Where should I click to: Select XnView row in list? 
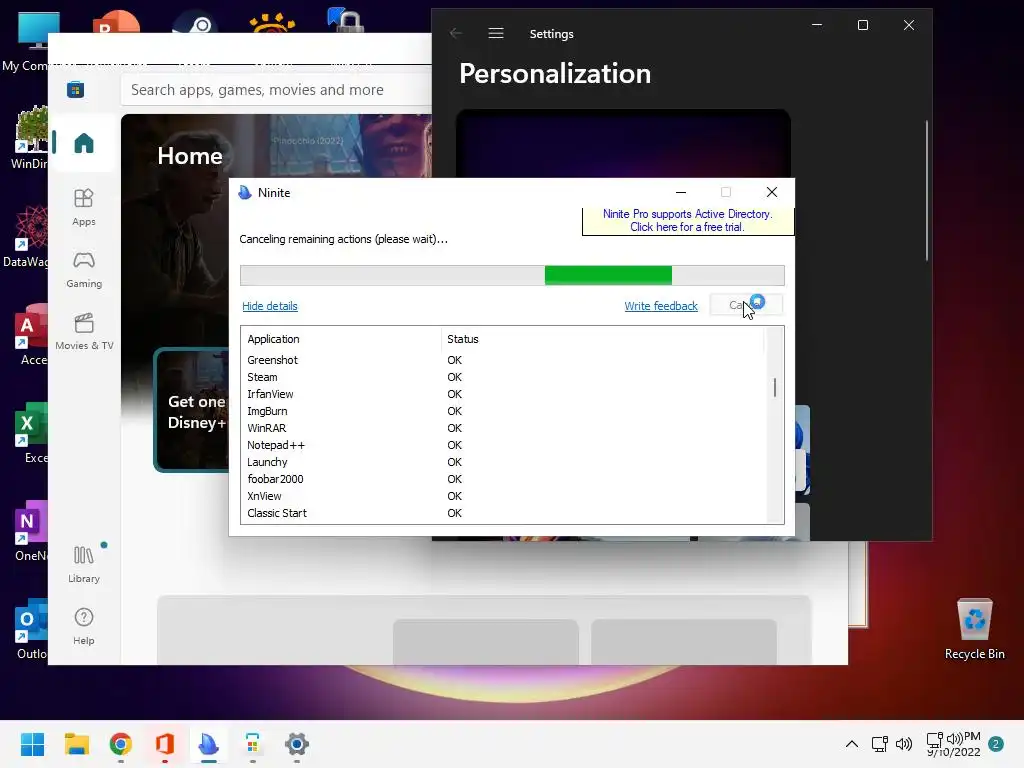pos(503,496)
